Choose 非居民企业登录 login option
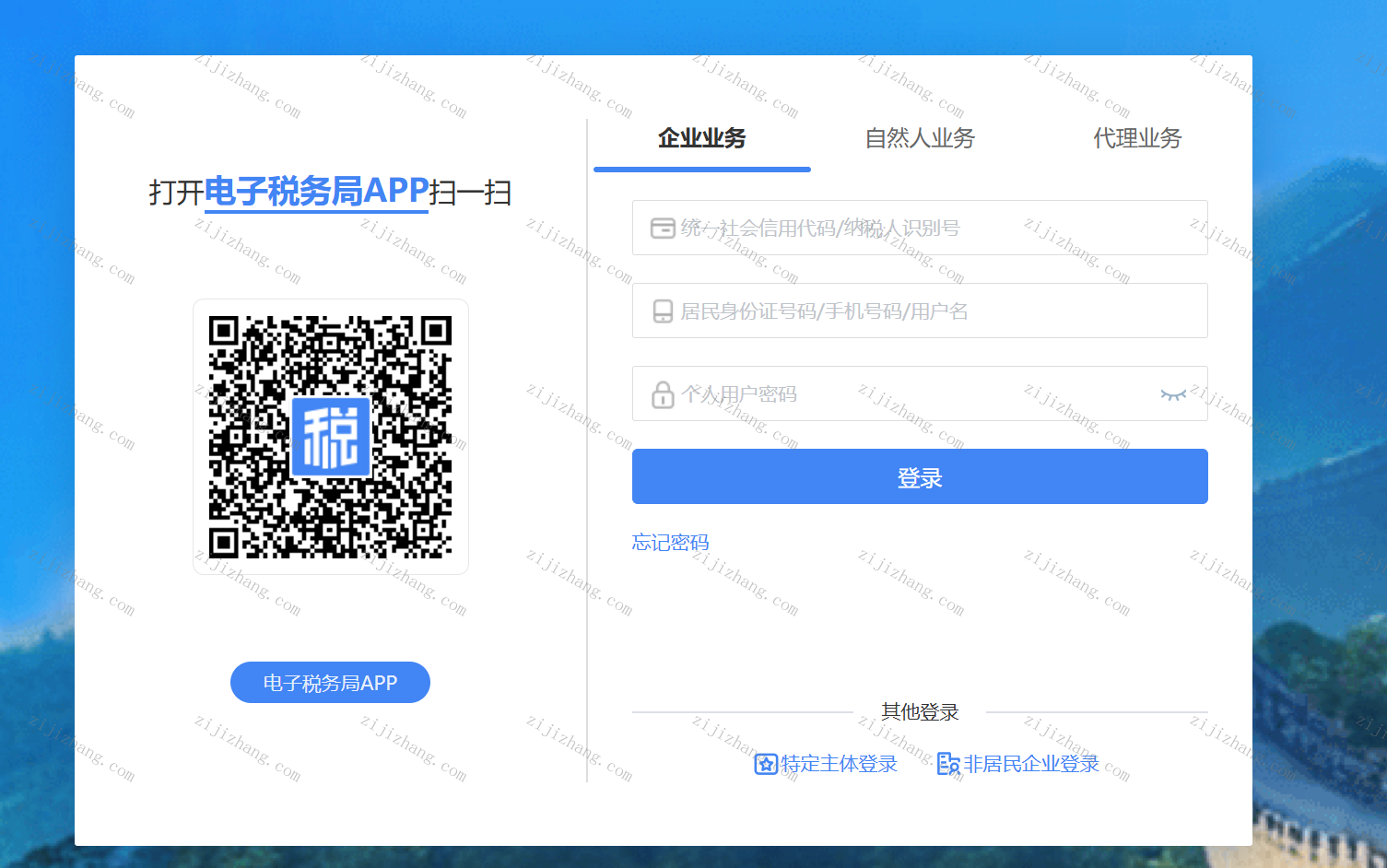The height and width of the screenshot is (868, 1387). 1018,764
